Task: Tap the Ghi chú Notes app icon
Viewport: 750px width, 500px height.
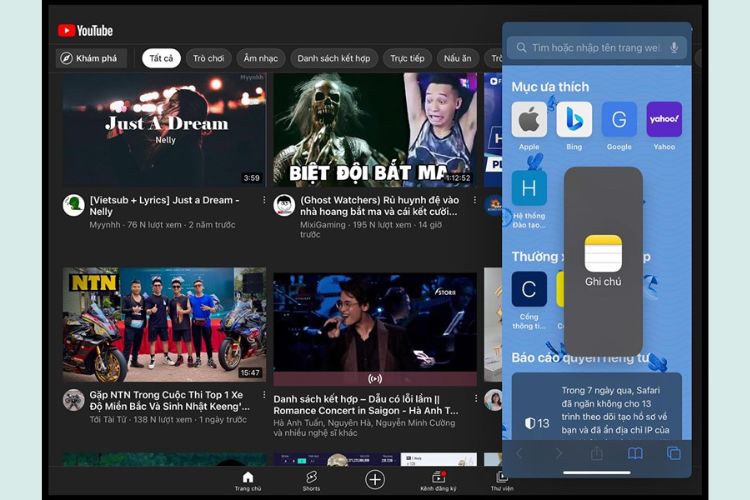Action: pos(603,254)
